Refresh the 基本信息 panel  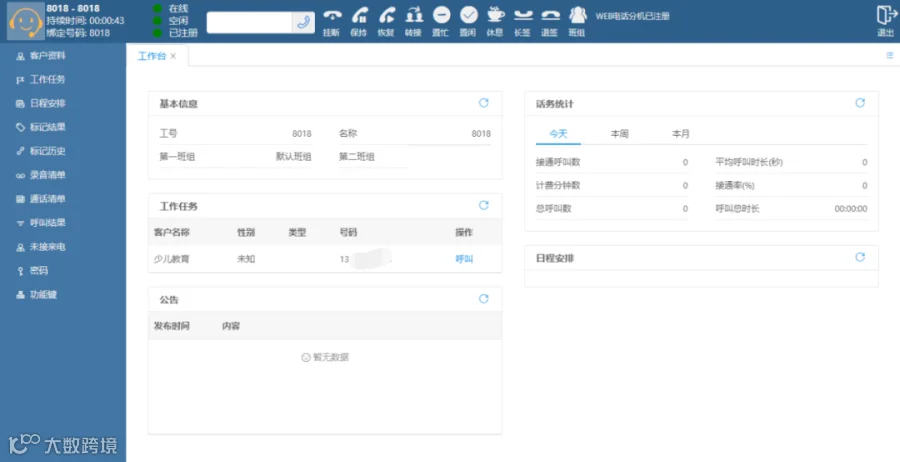point(484,103)
